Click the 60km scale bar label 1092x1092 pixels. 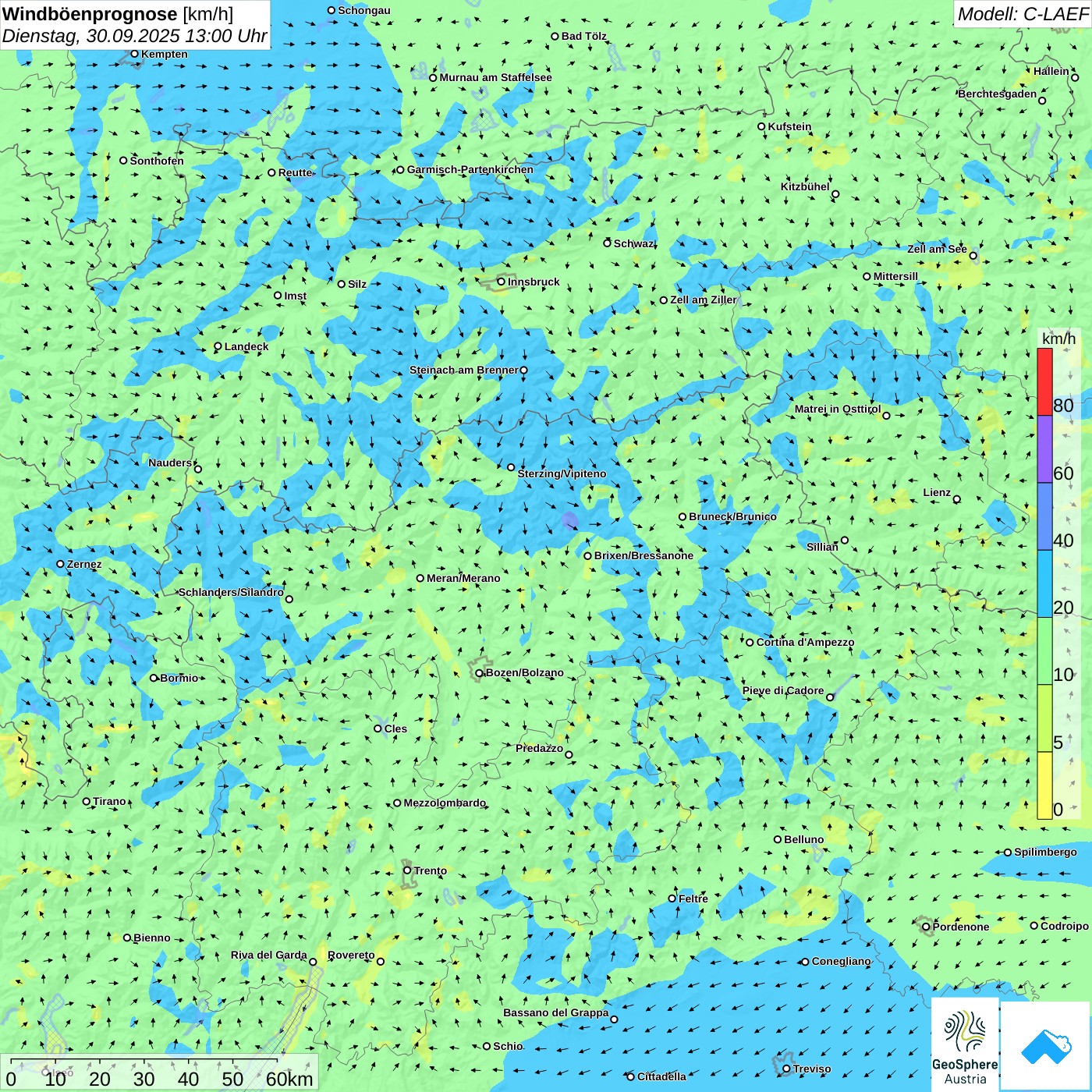pyautogui.click(x=289, y=1079)
